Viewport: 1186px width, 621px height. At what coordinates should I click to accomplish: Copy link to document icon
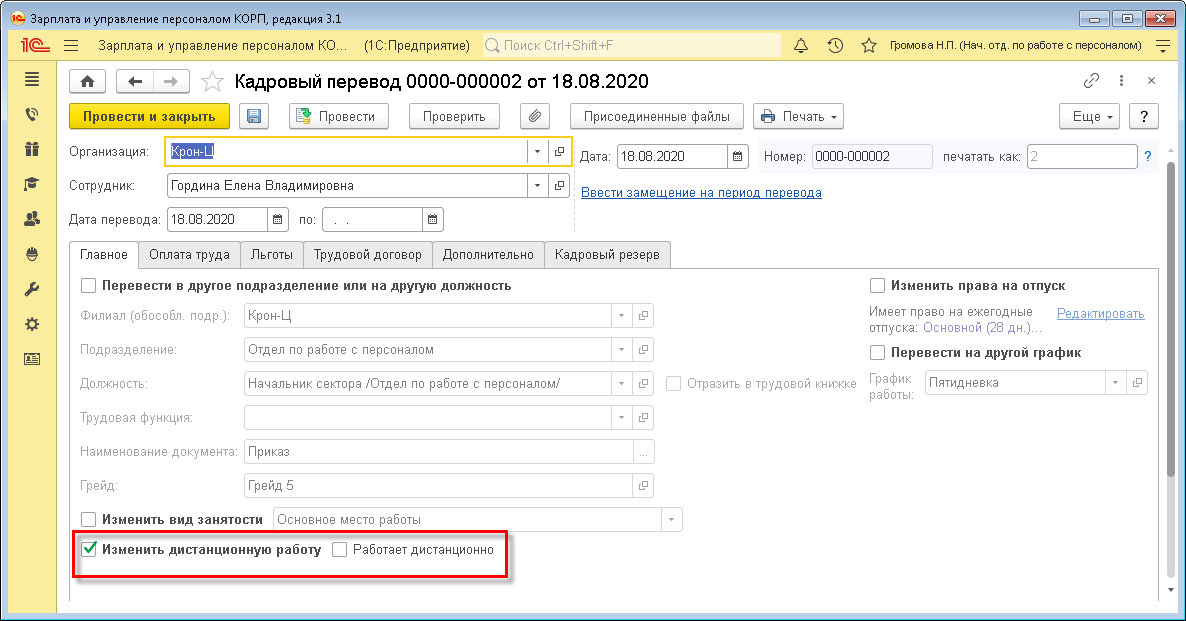click(1091, 80)
